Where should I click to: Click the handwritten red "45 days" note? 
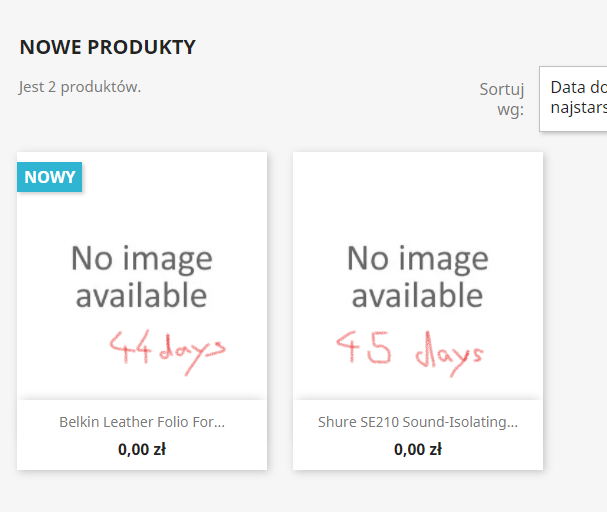pyautogui.click(x=409, y=350)
